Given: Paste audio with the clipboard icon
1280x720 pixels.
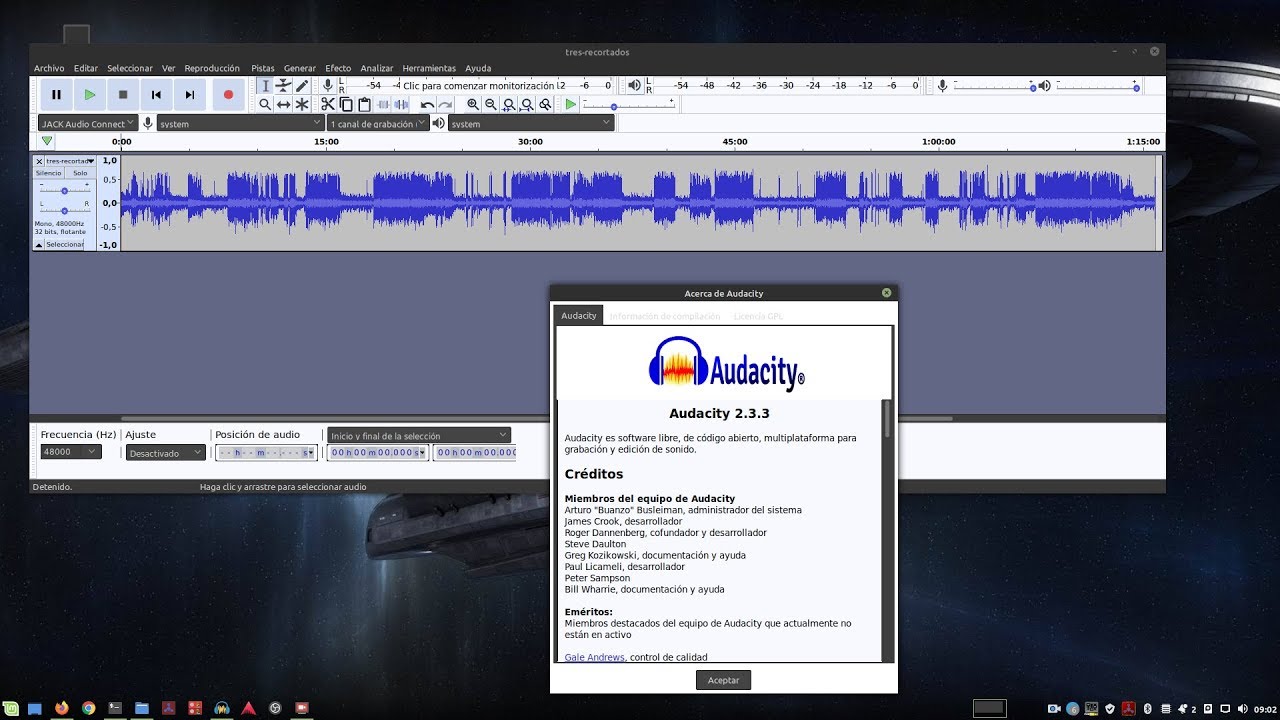Looking at the screenshot, I should pos(364,104).
